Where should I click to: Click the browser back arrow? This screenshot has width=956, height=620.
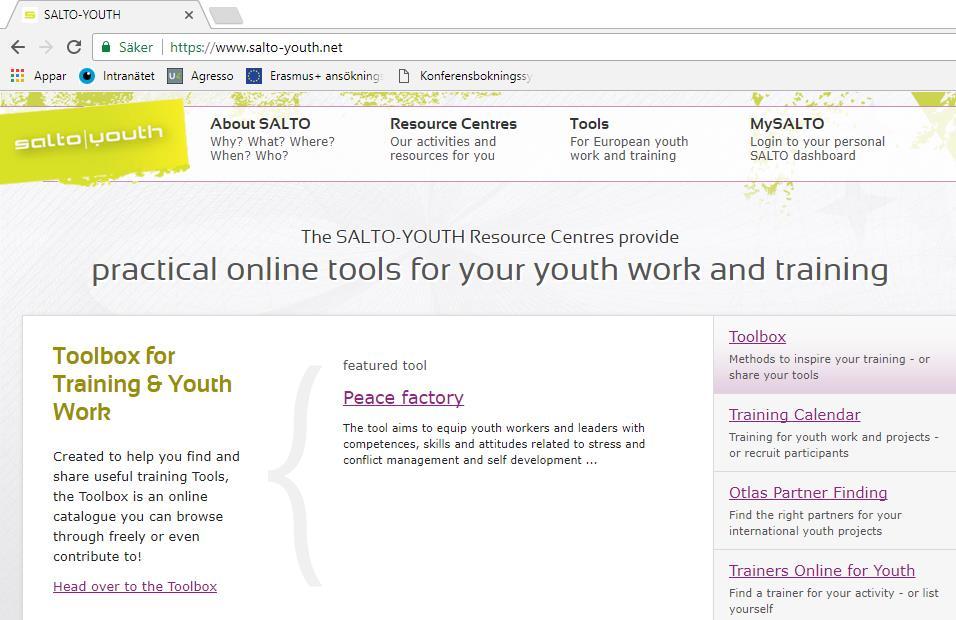point(18,47)
